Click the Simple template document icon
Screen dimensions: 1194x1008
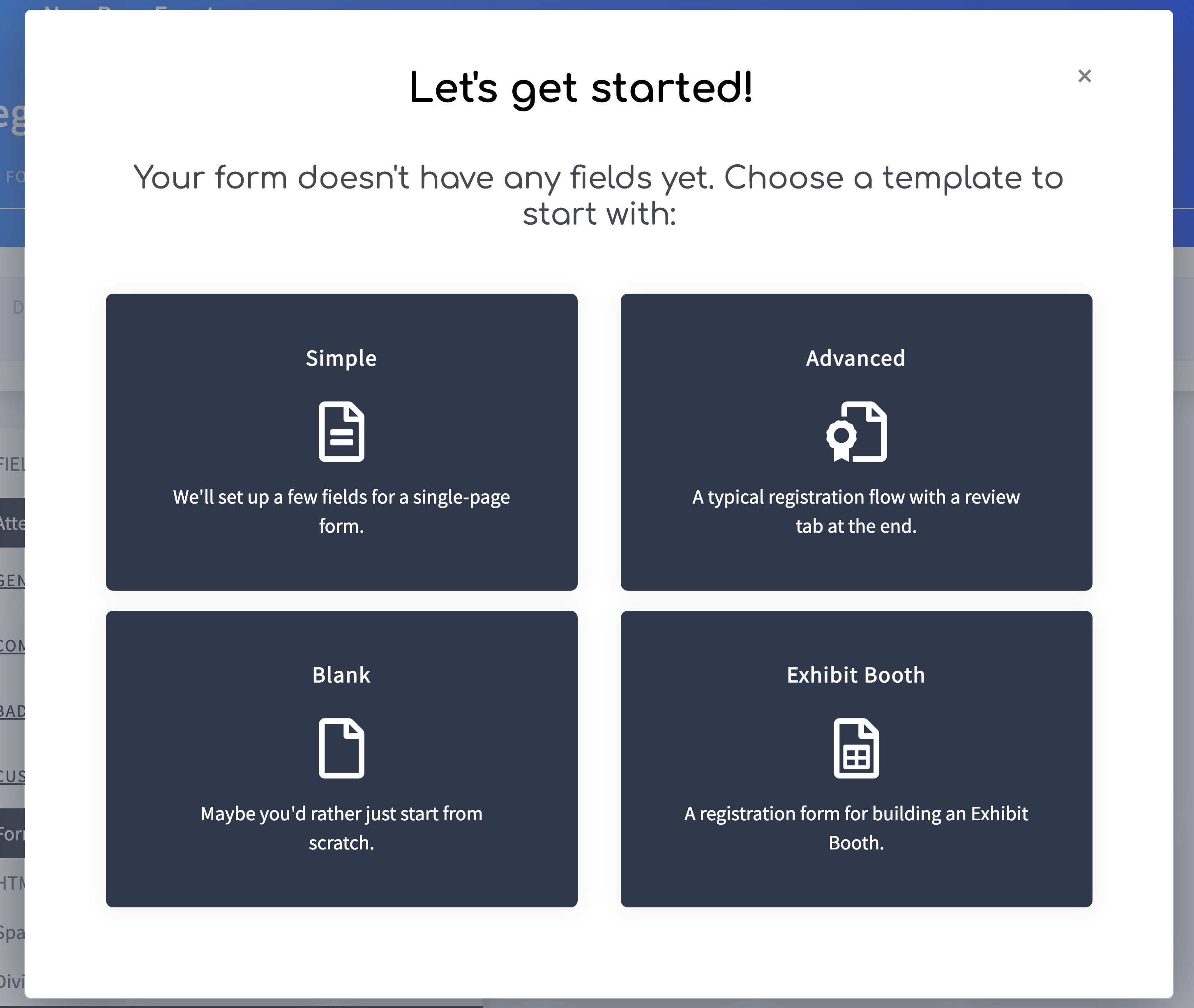click(341, 431)
